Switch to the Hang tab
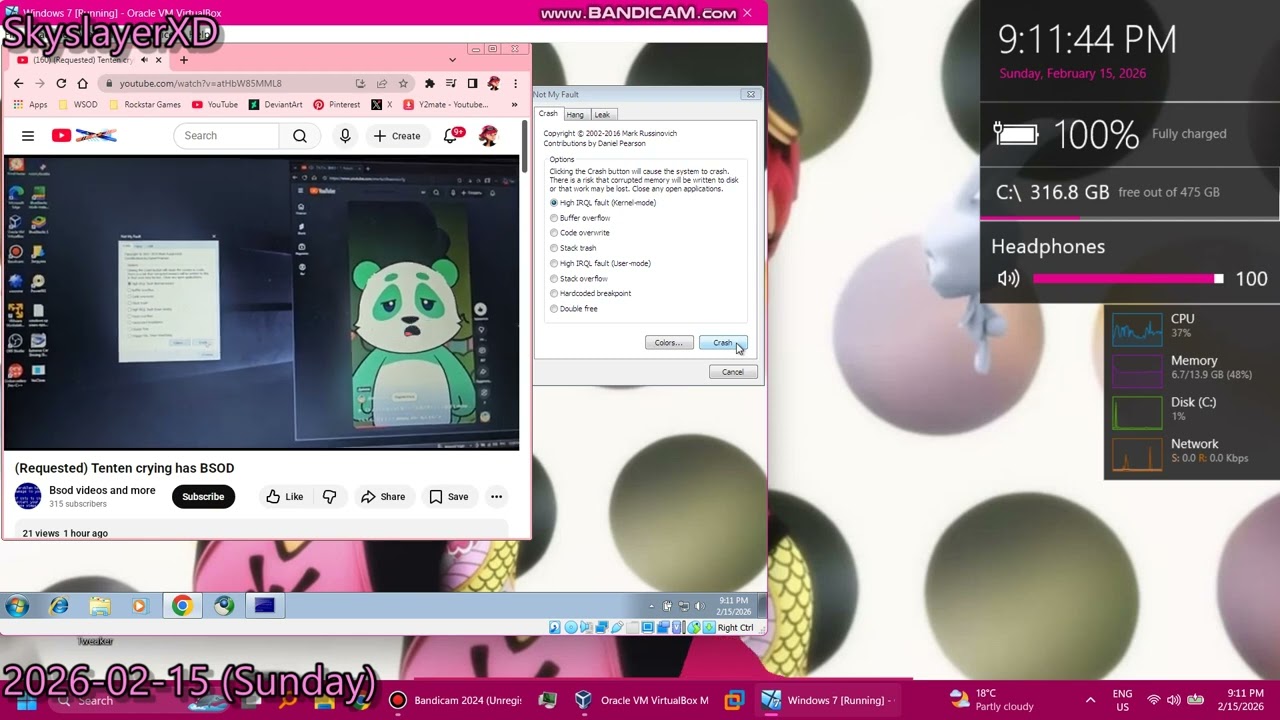This screenshot has width=1280, height=720. [x=575, y=115]
